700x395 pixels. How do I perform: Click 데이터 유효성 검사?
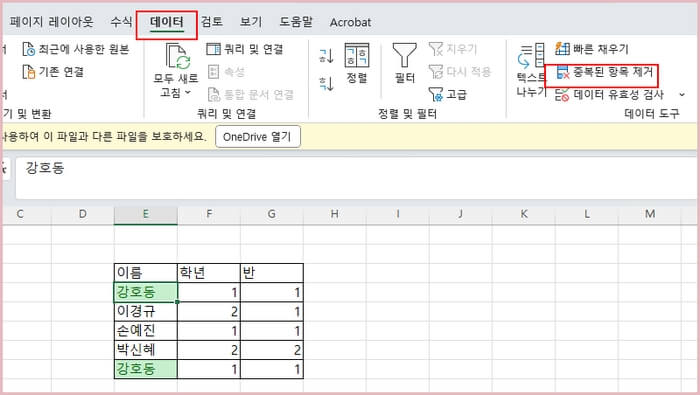(609, 94)
